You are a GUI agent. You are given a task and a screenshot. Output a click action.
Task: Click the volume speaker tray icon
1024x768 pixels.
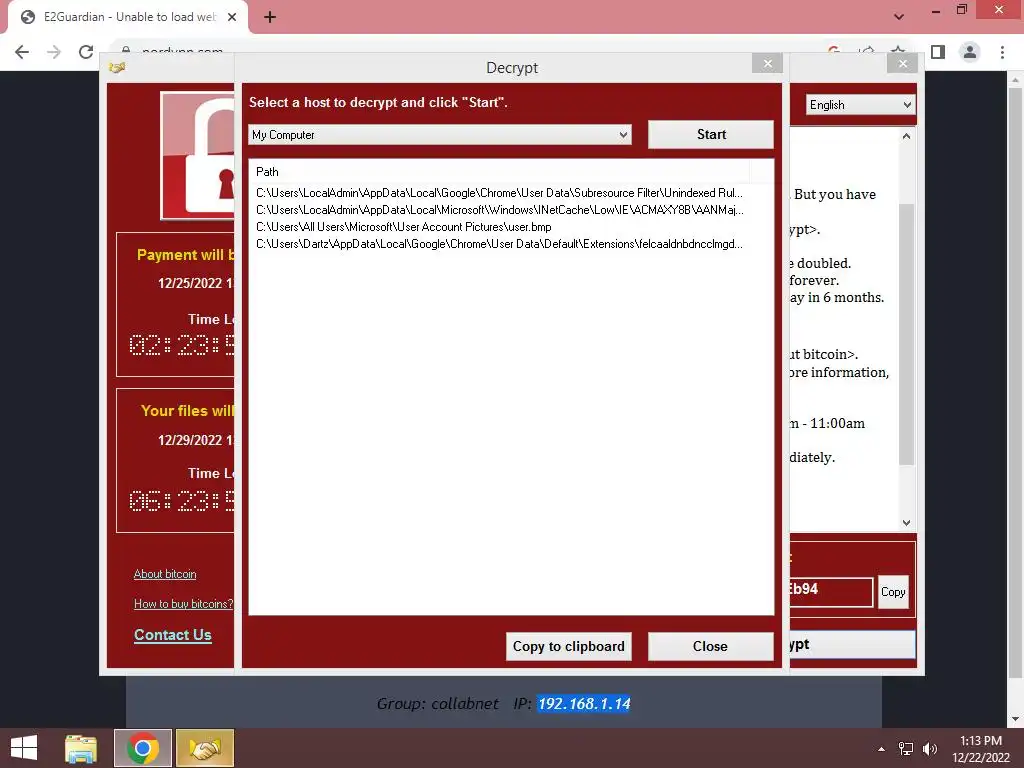pos(930,749)
